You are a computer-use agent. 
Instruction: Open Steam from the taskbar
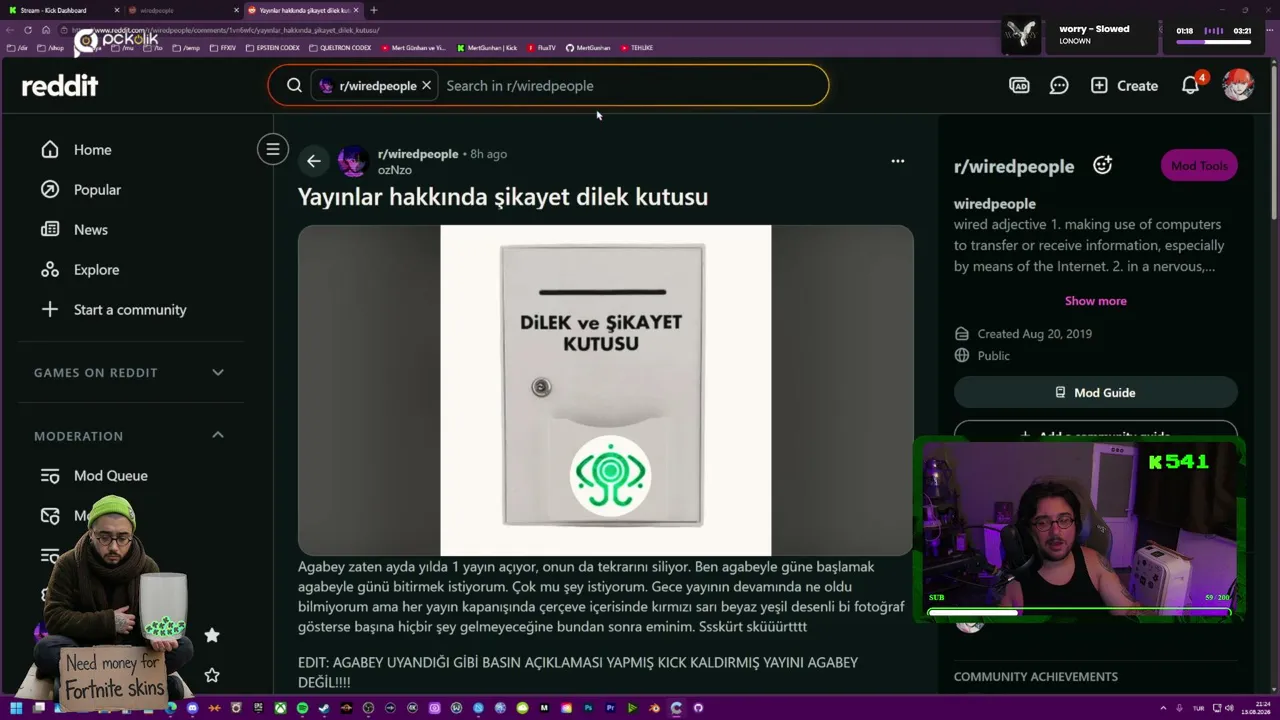(x=324, y=708)
